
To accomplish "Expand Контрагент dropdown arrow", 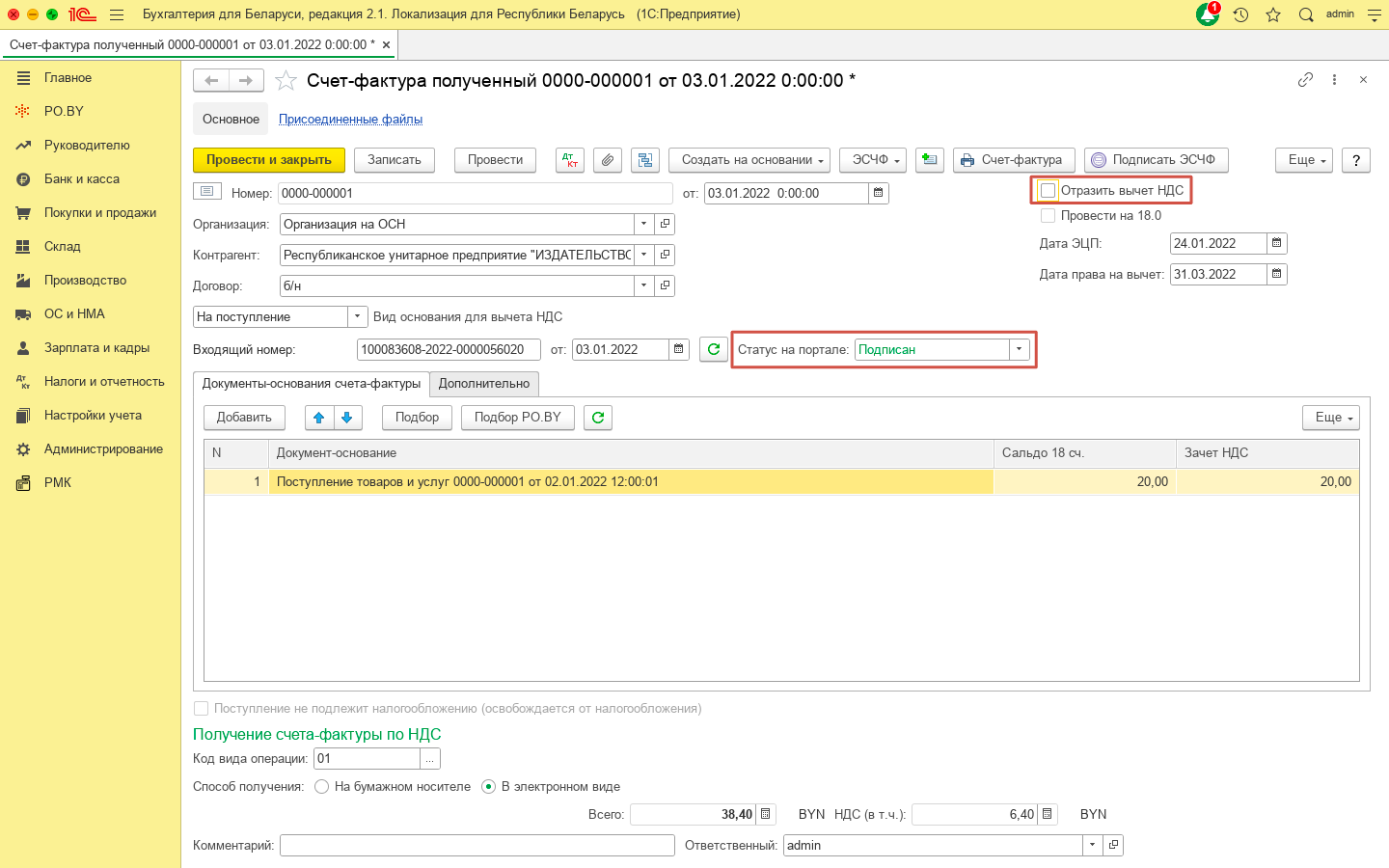I will pos(644,255).
